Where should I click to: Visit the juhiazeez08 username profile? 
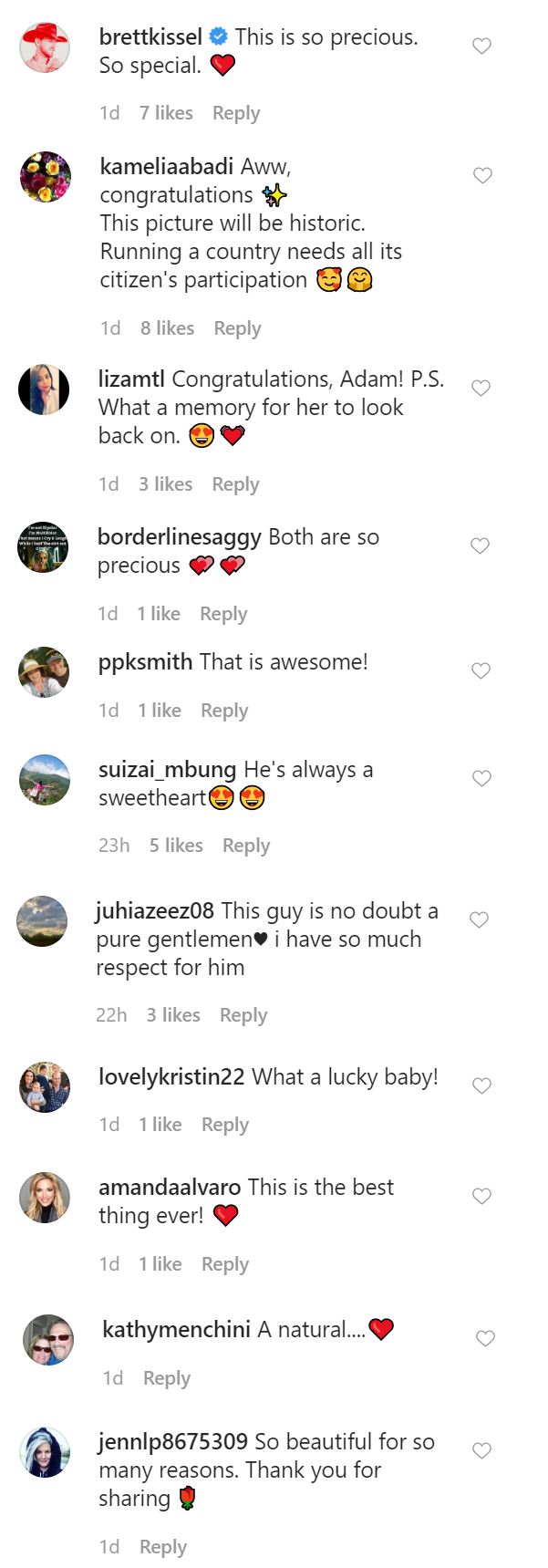pyautogui.click(x=154, y=910)
